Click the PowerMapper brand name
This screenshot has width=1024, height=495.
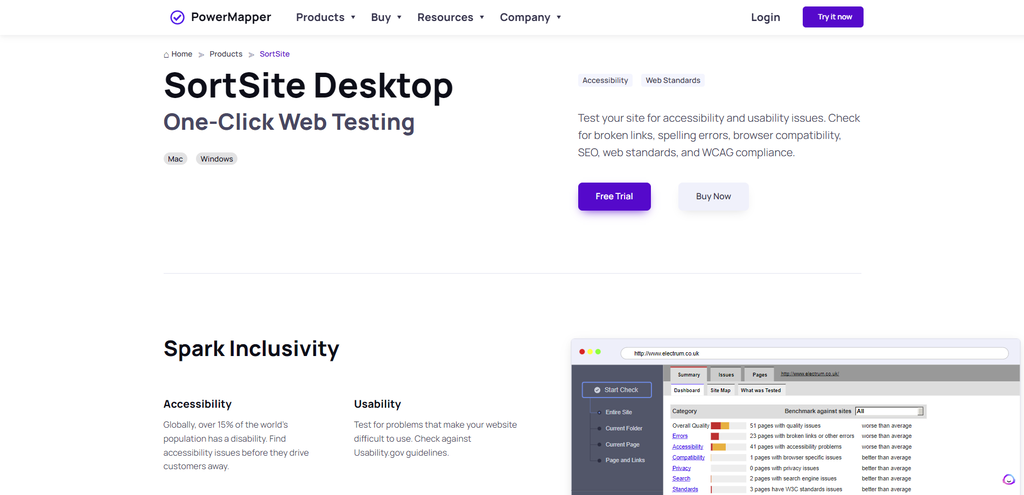tap(231, 17)
